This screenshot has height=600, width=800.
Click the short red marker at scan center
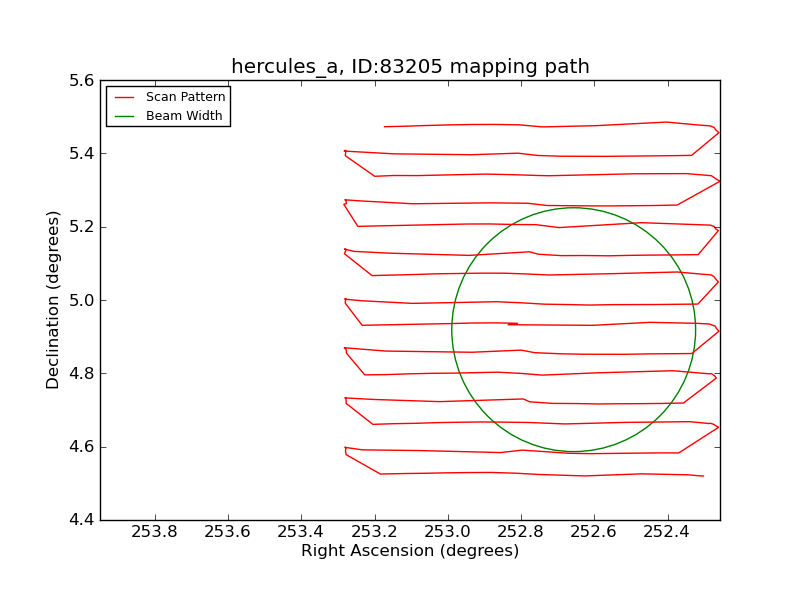[512, 324]
